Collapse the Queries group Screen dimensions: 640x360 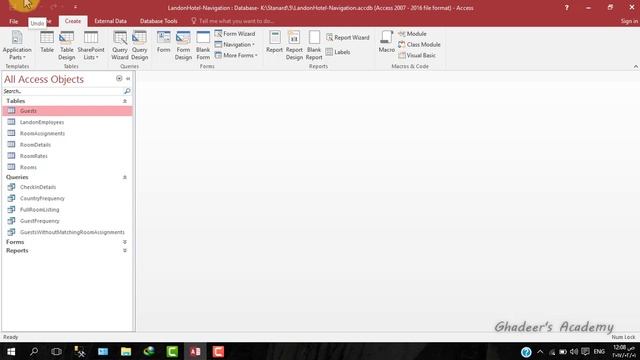pyautogui.click(x=125, y=177)
